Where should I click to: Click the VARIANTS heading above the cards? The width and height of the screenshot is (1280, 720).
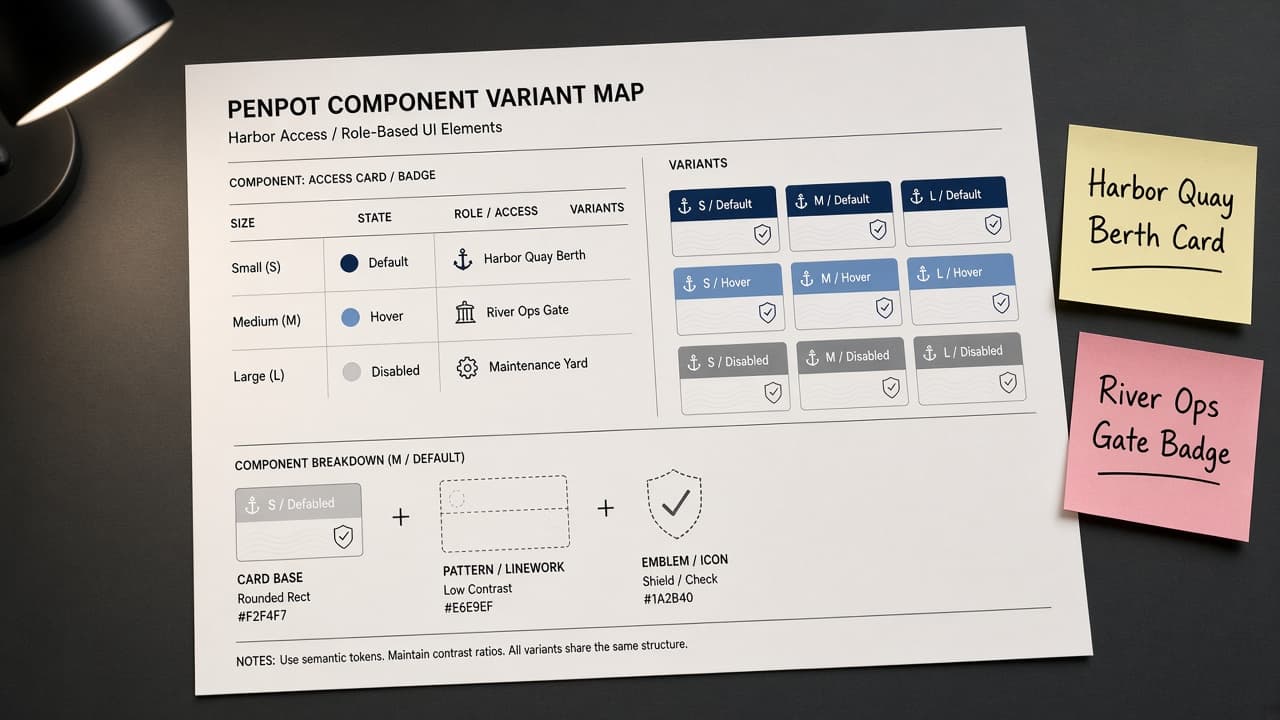coord(698,163)
